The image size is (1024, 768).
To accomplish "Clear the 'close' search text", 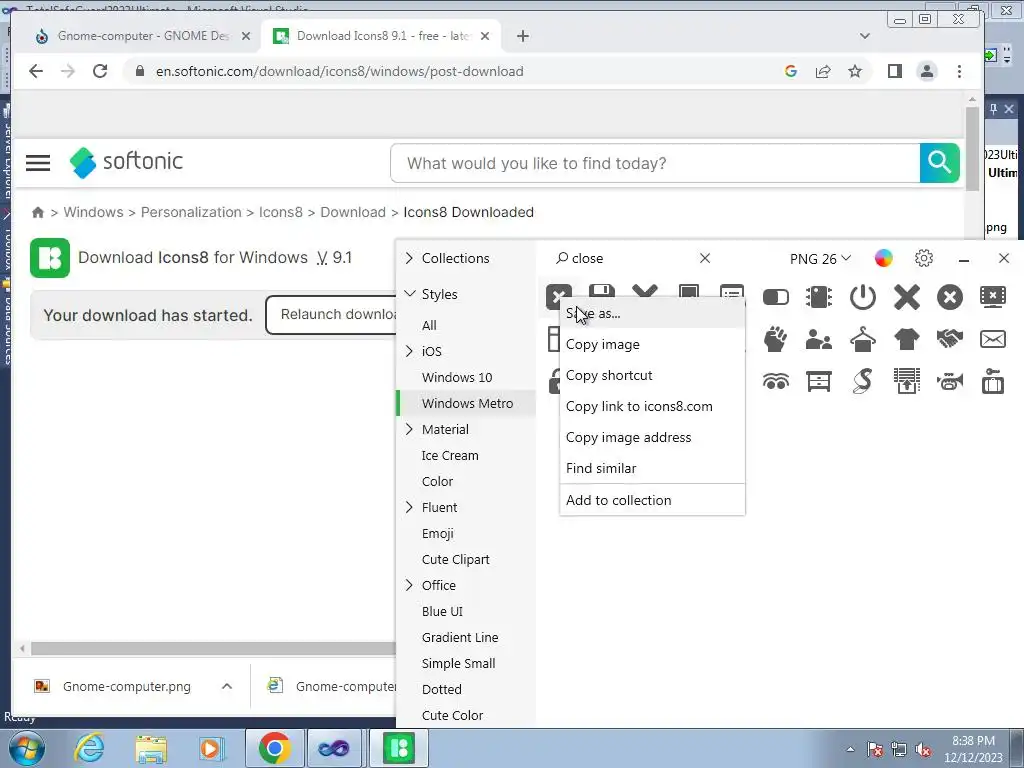I will point(705,258).
